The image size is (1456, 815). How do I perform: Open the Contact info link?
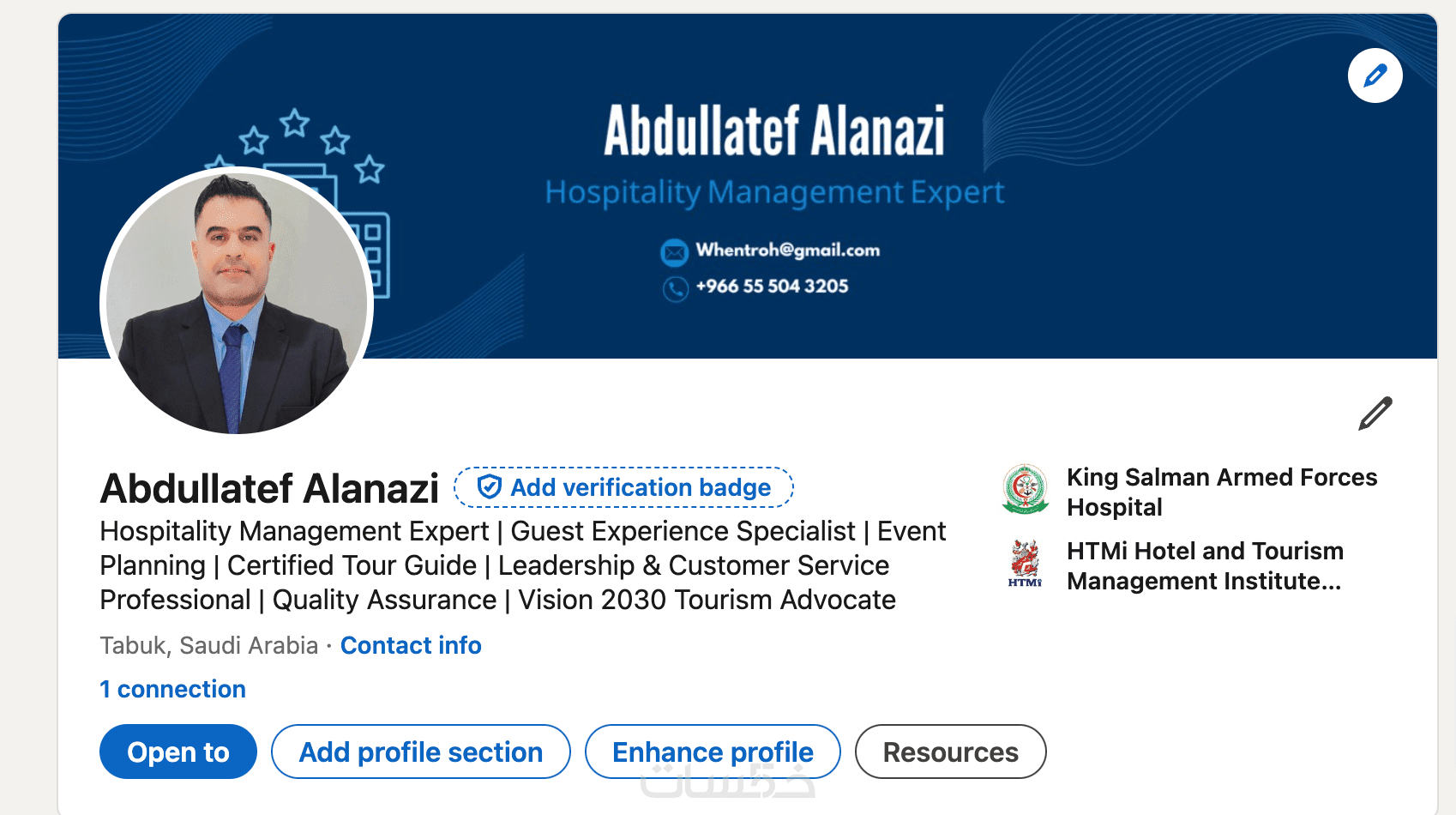411,645
